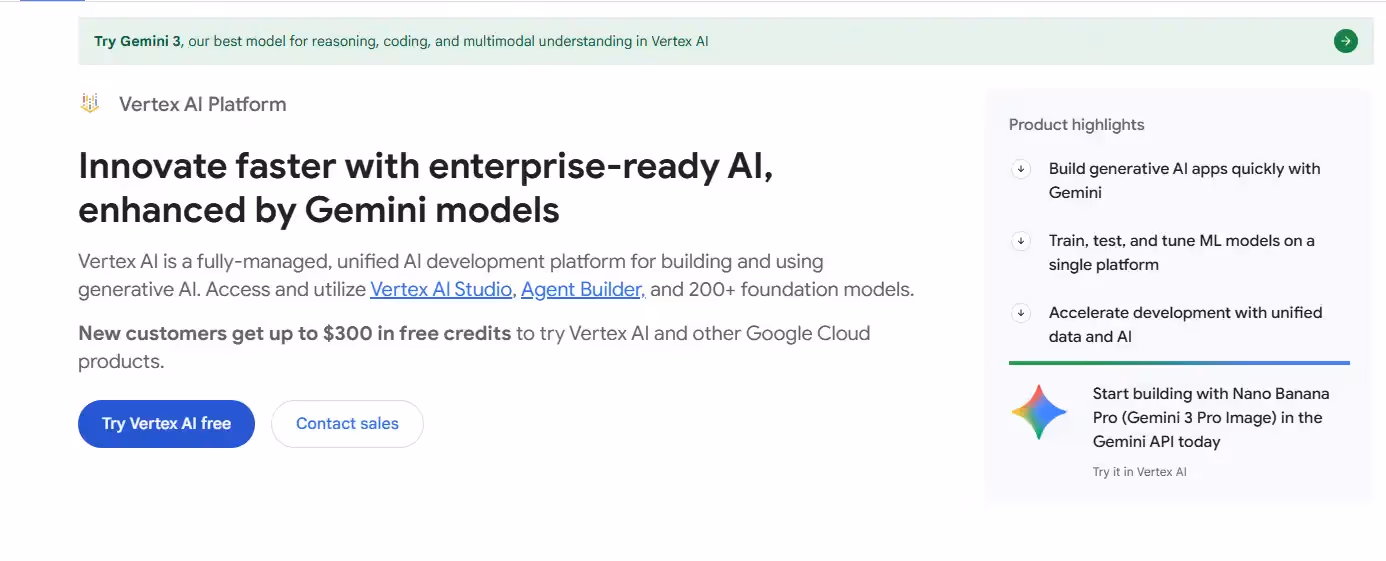Open the Vertex AI Studio link
Image resolution: width=1386 pixels, height=561 pixels.
[443, 290]
